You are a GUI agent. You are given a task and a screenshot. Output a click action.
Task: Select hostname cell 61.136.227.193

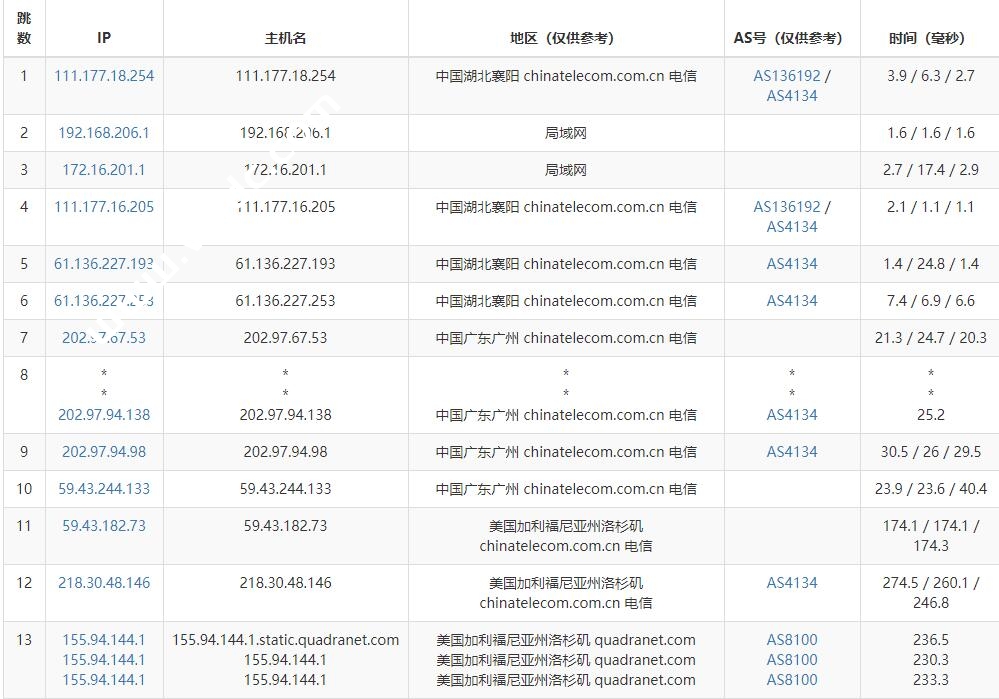click(x=285, y=264)
